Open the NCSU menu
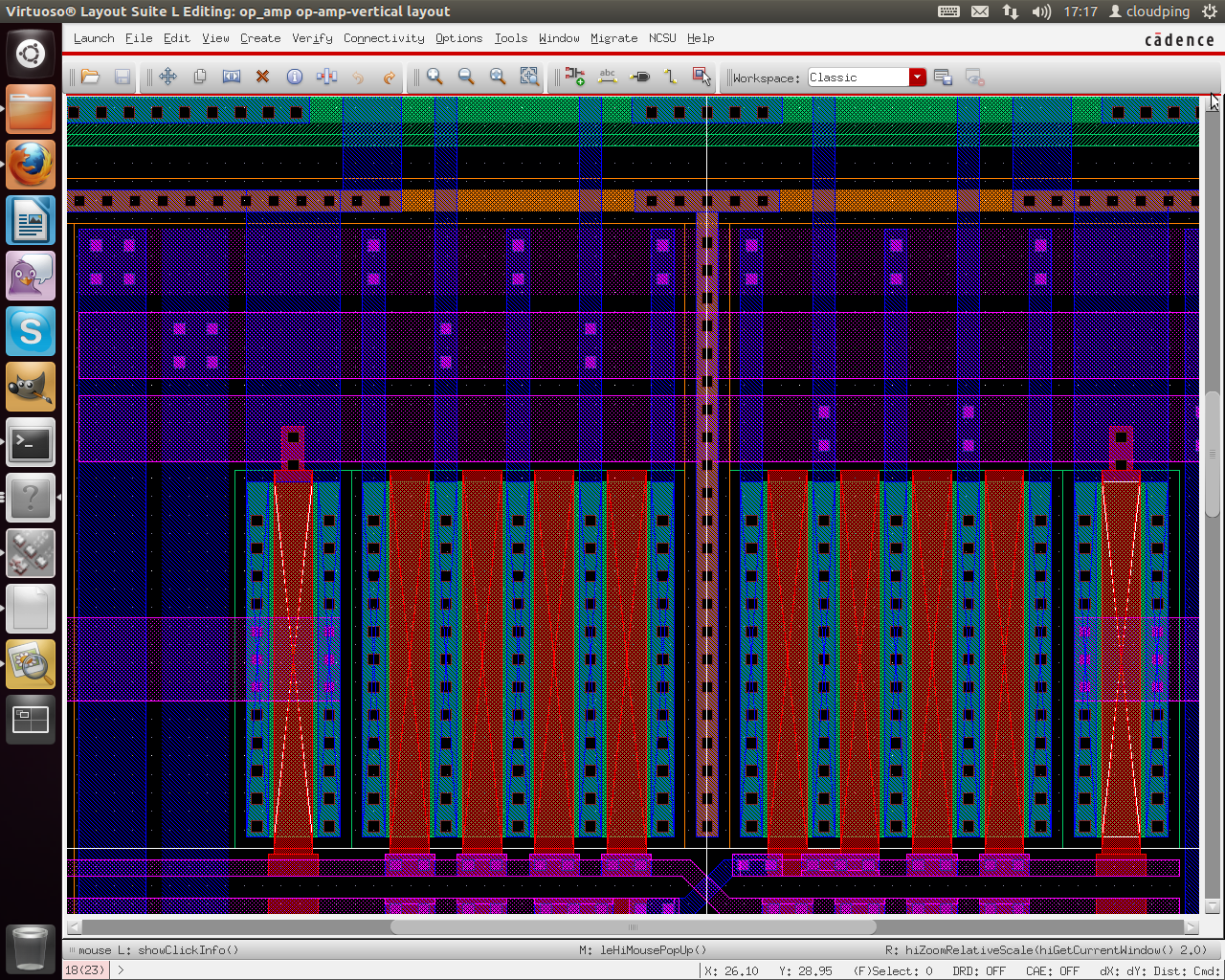Screen dimensions: 1225x980 [x=662, y=38]
